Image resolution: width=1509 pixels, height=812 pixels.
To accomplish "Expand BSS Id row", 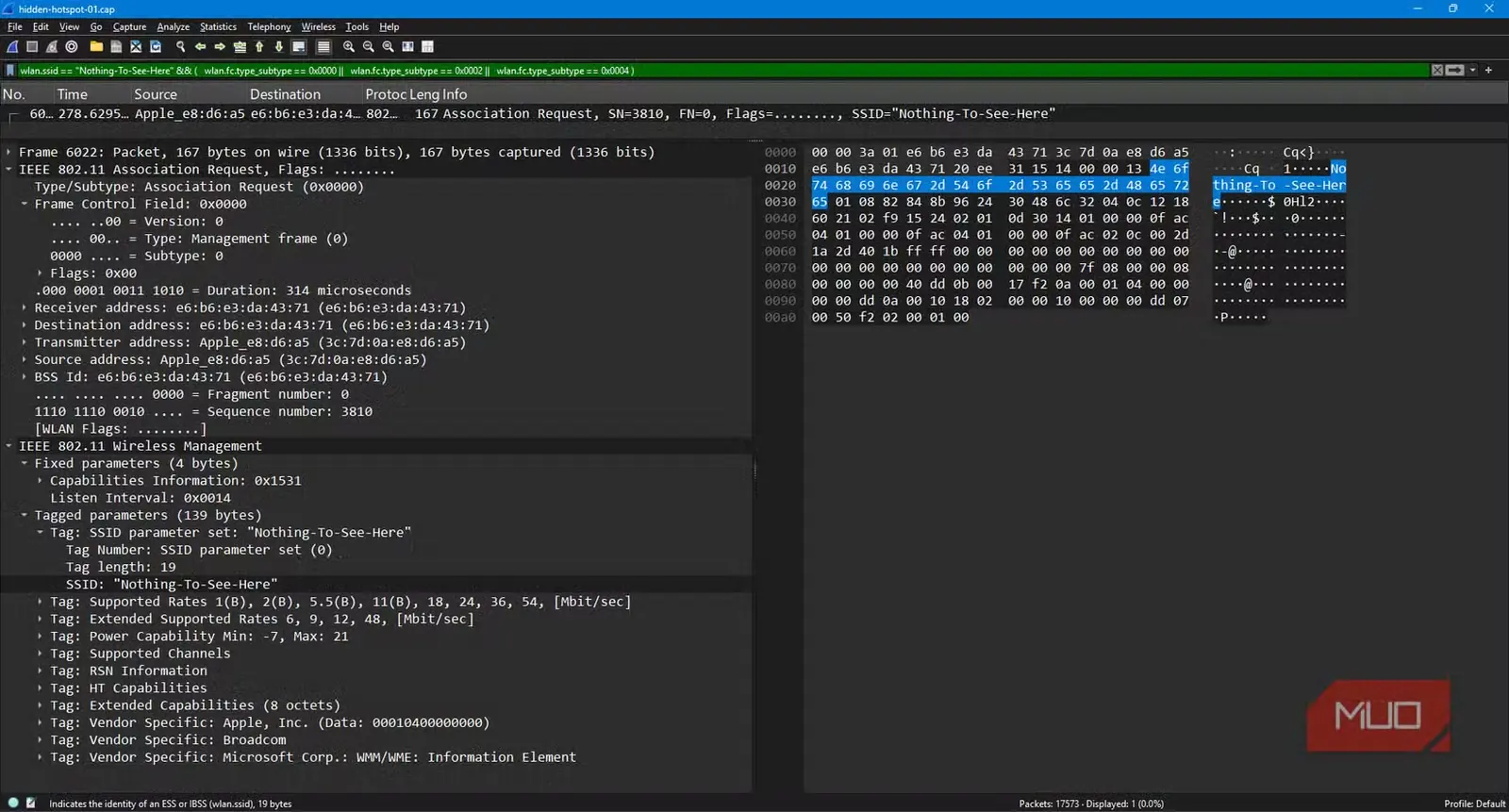I will 25,377.
